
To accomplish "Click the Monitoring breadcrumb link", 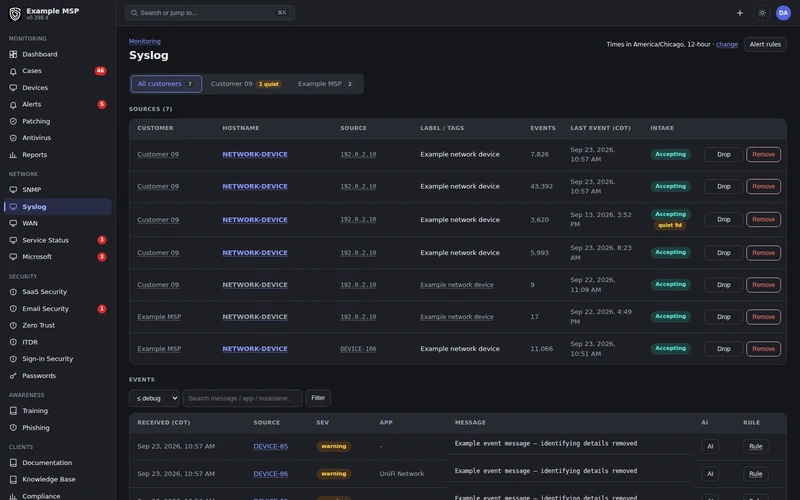I will pyautogui.click(x=144, y=41).
